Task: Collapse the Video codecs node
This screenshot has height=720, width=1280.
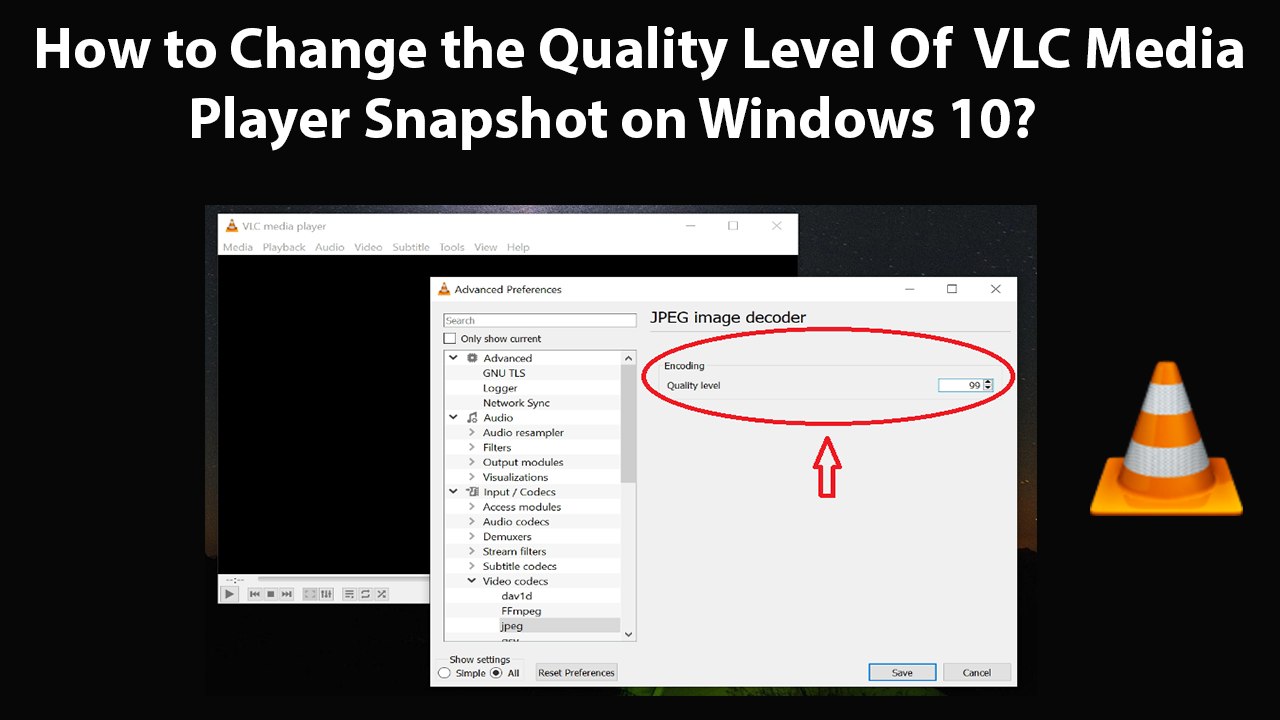Action: (472, 581)
